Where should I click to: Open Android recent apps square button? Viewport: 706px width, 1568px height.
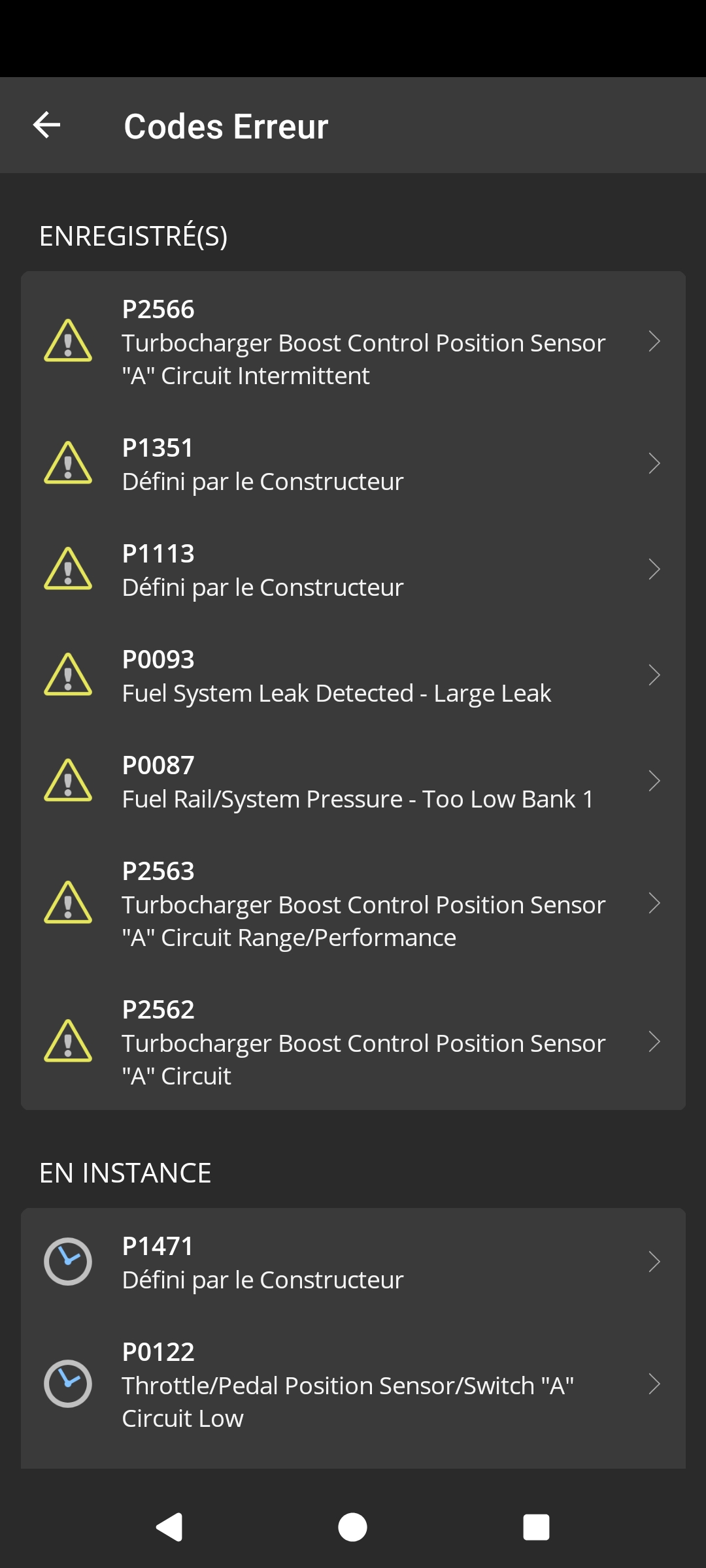(536, 1527)
